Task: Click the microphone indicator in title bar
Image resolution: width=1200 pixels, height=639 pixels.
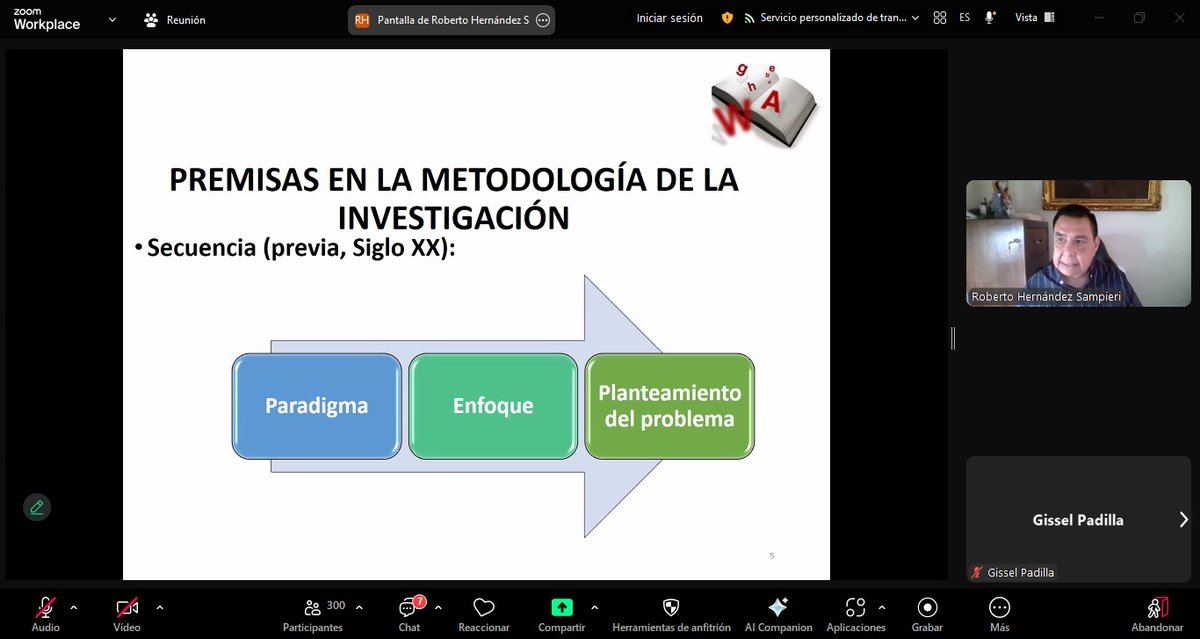Action: [x=990, y=18]
